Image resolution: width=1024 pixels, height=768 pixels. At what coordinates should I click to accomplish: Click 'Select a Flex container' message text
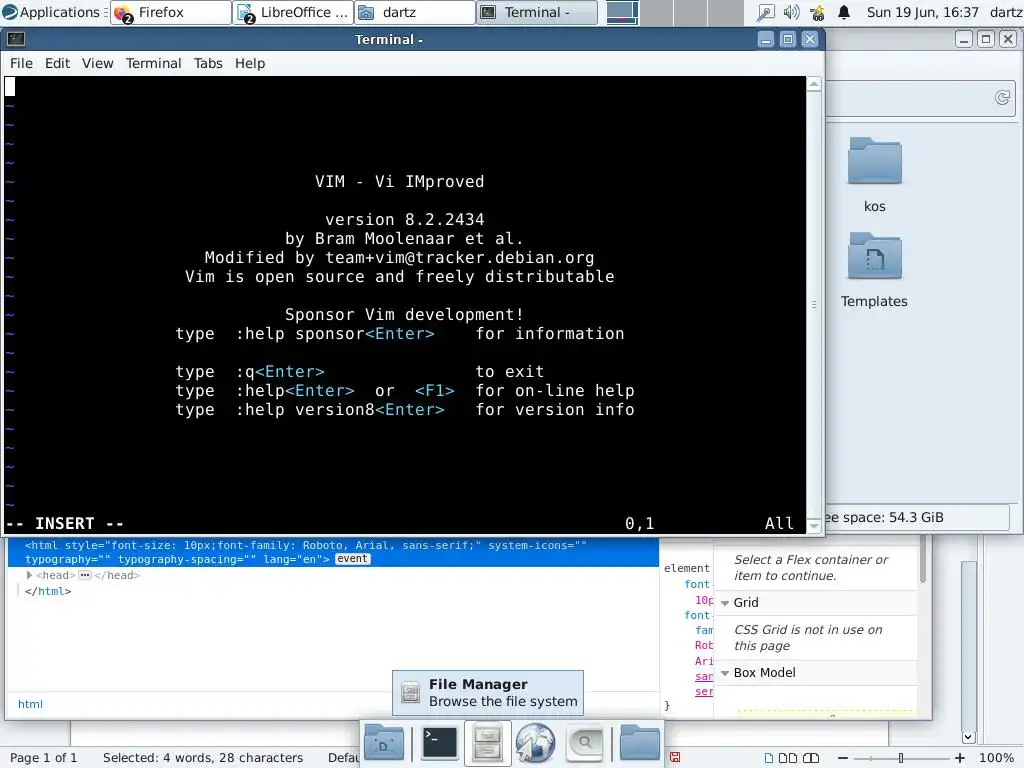click(810, 568)
